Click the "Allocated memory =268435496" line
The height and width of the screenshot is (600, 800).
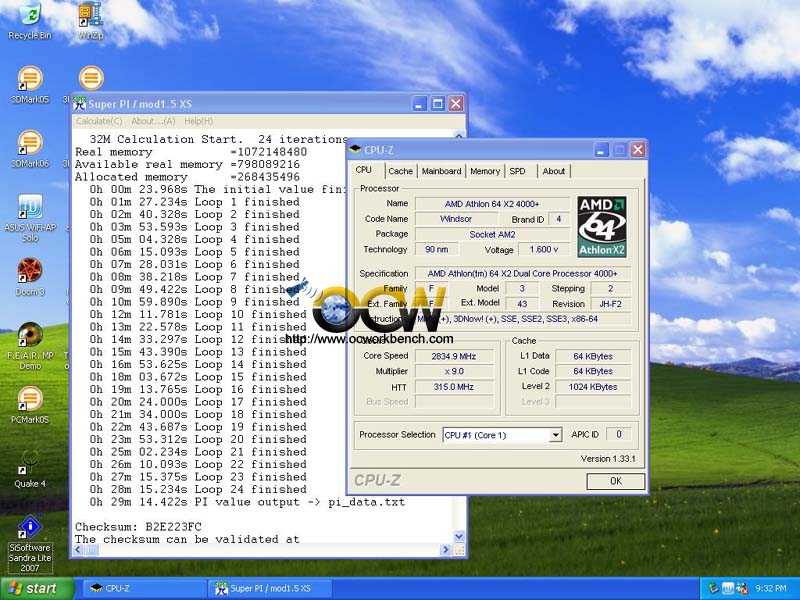pos(187,177)
